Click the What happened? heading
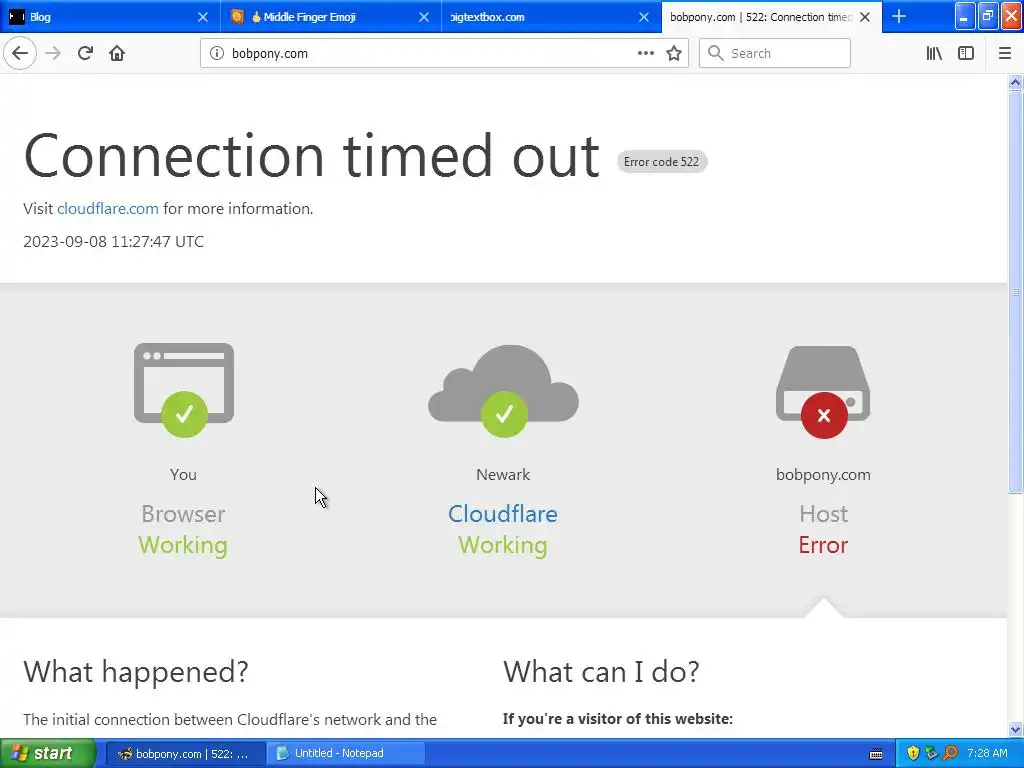Viewport: 1024px width, 768px height. pyautogui.click(x=136, y=671)
